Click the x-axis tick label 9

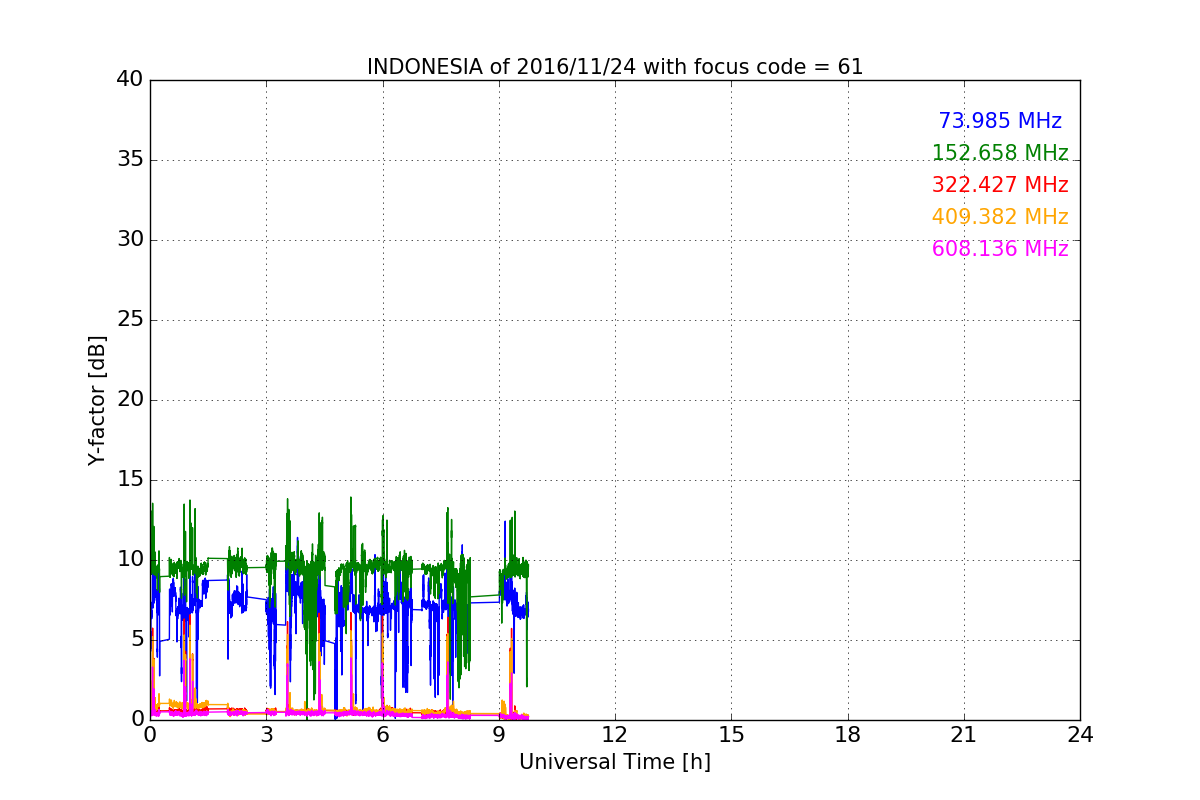(499, 734)
